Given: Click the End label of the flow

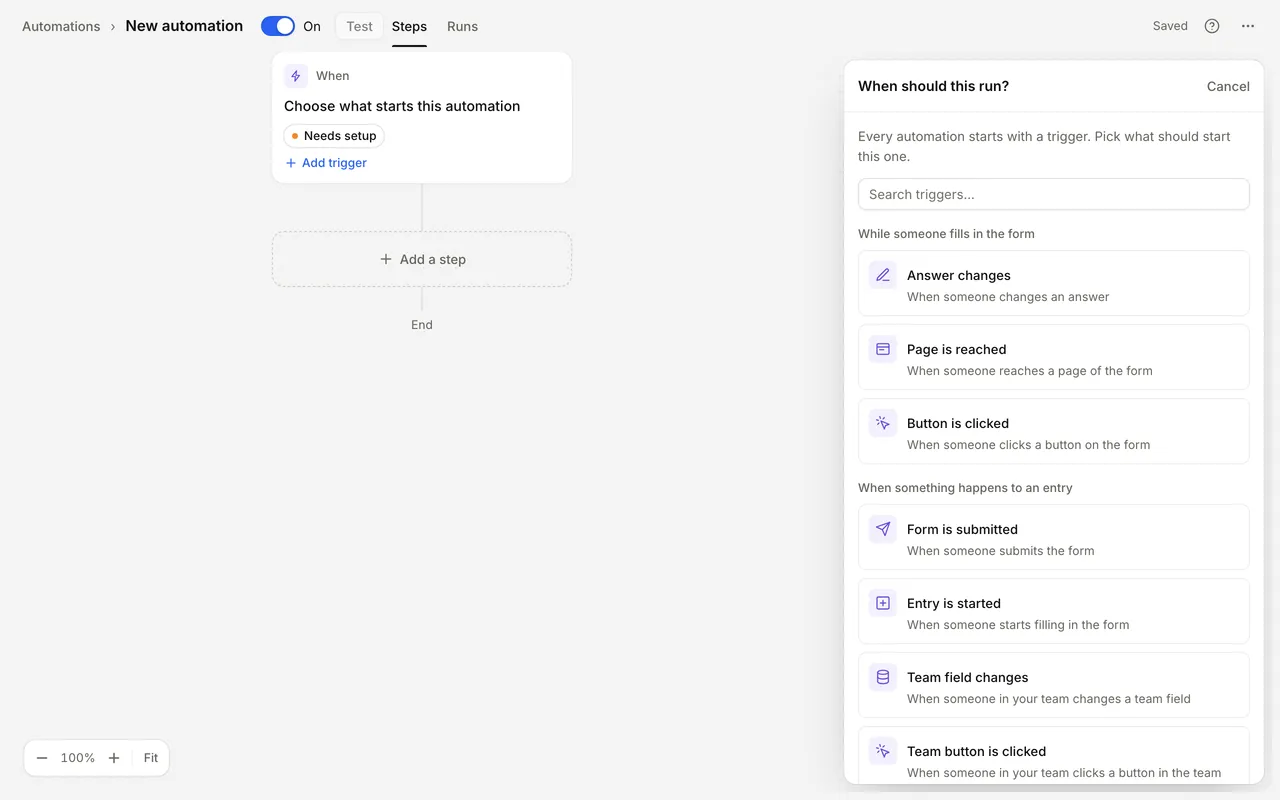Looking at the screenshot, I should tap(422, 325).
